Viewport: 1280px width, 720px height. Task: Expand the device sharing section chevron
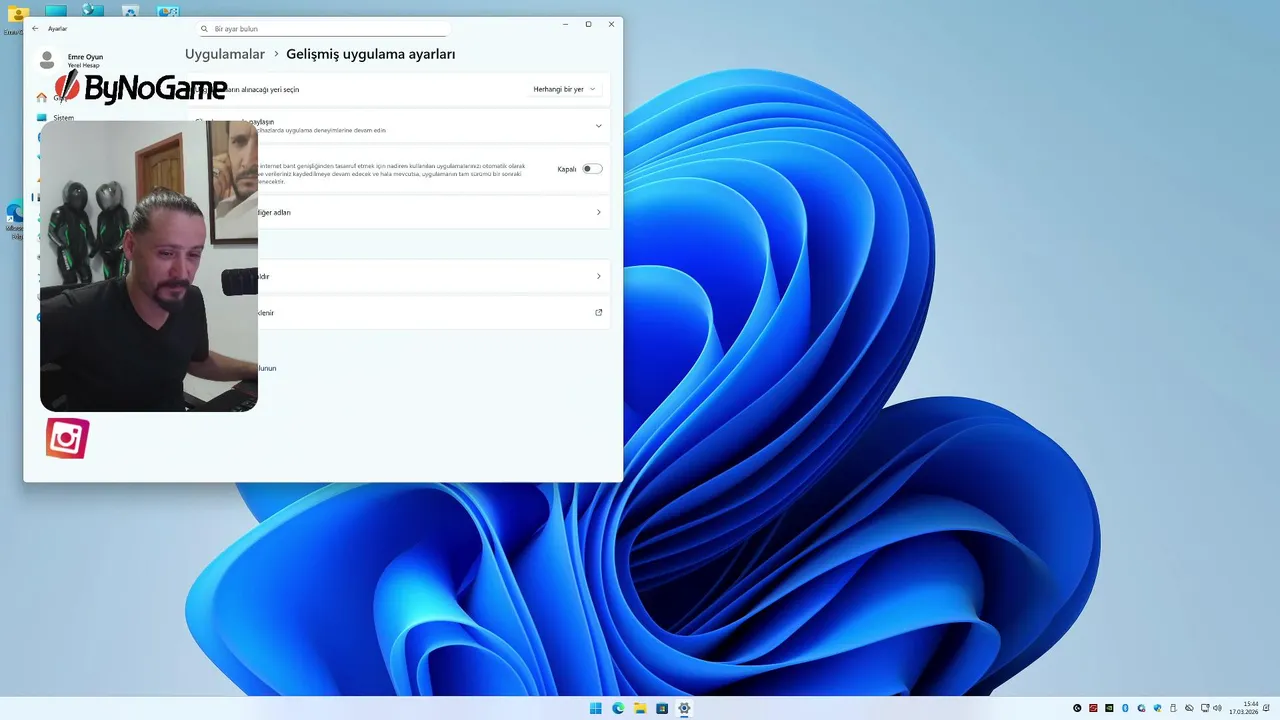click(x=599, y=126)
